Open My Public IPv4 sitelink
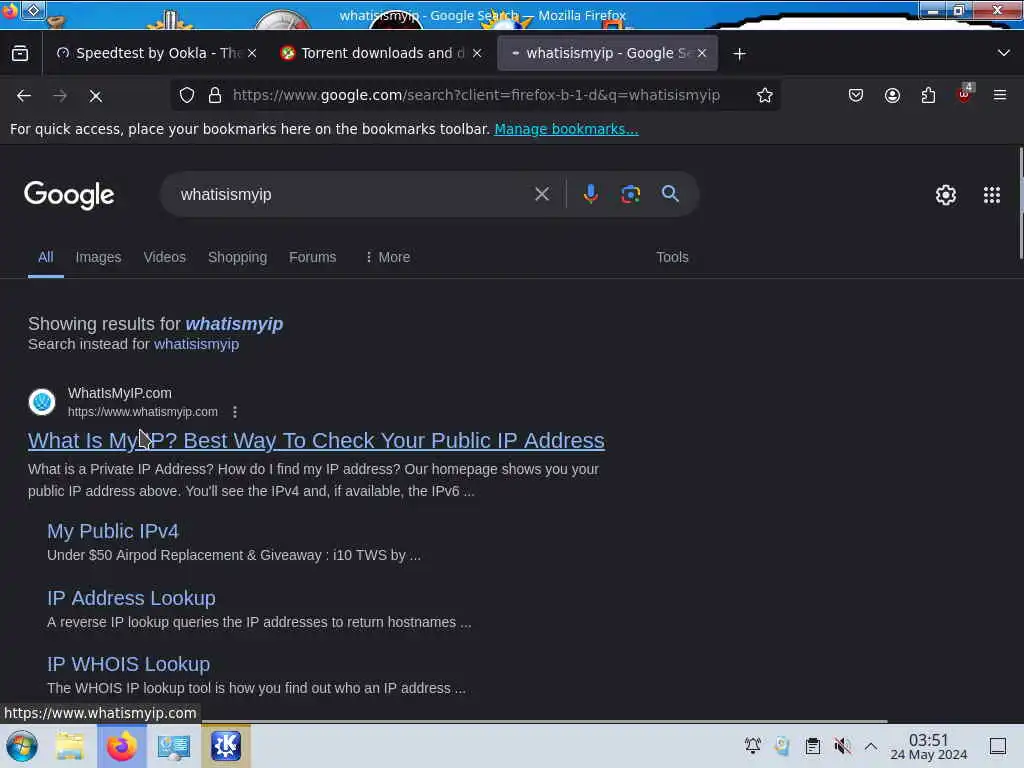This screenshot has height=768, width=1024. pos(112,532)
